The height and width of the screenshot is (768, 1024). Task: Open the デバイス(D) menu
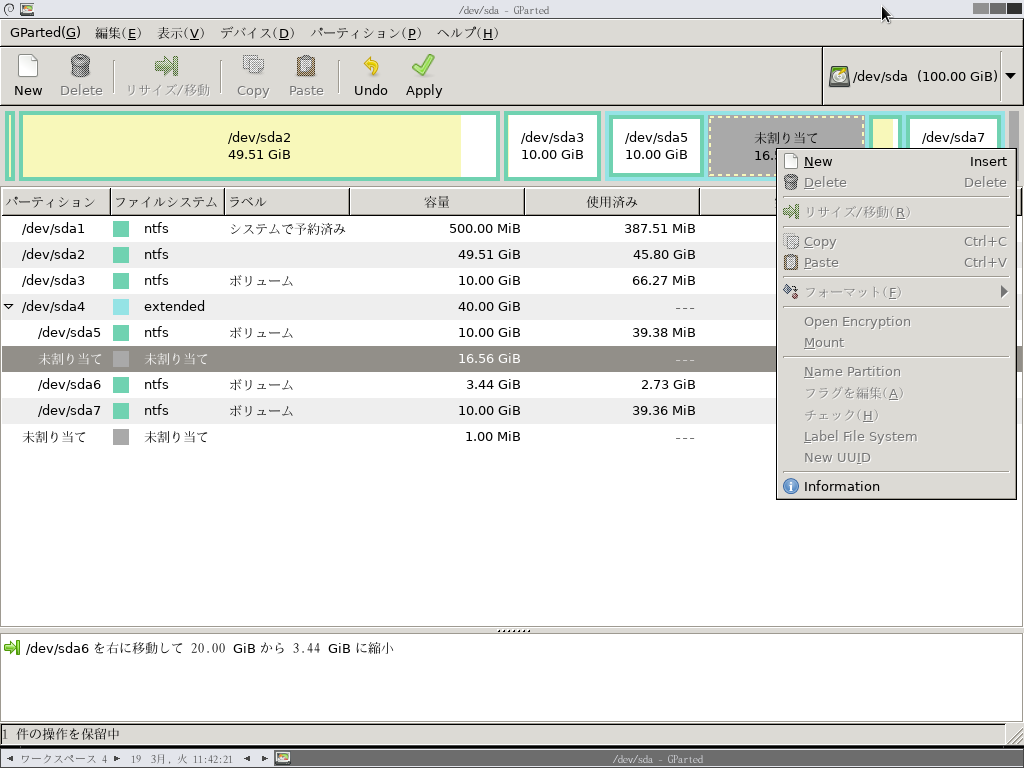(257, 33)
